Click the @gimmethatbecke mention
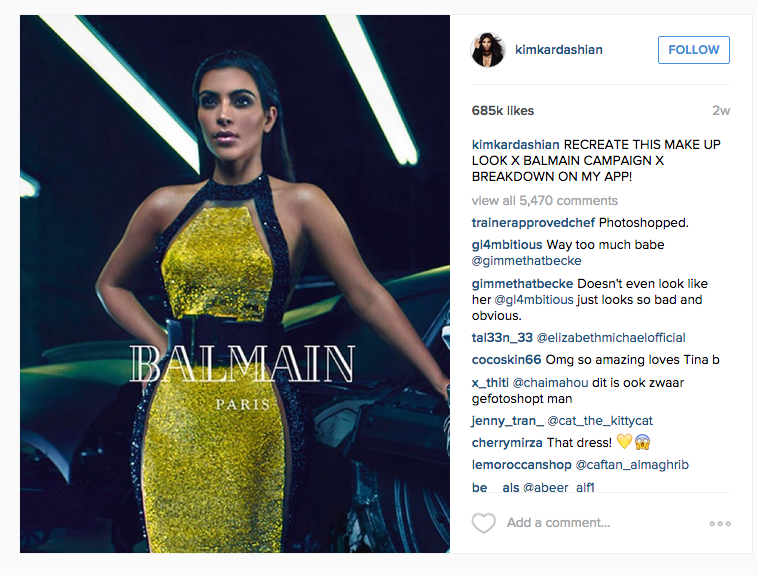 pyautogui.click(x=526, y=261)
